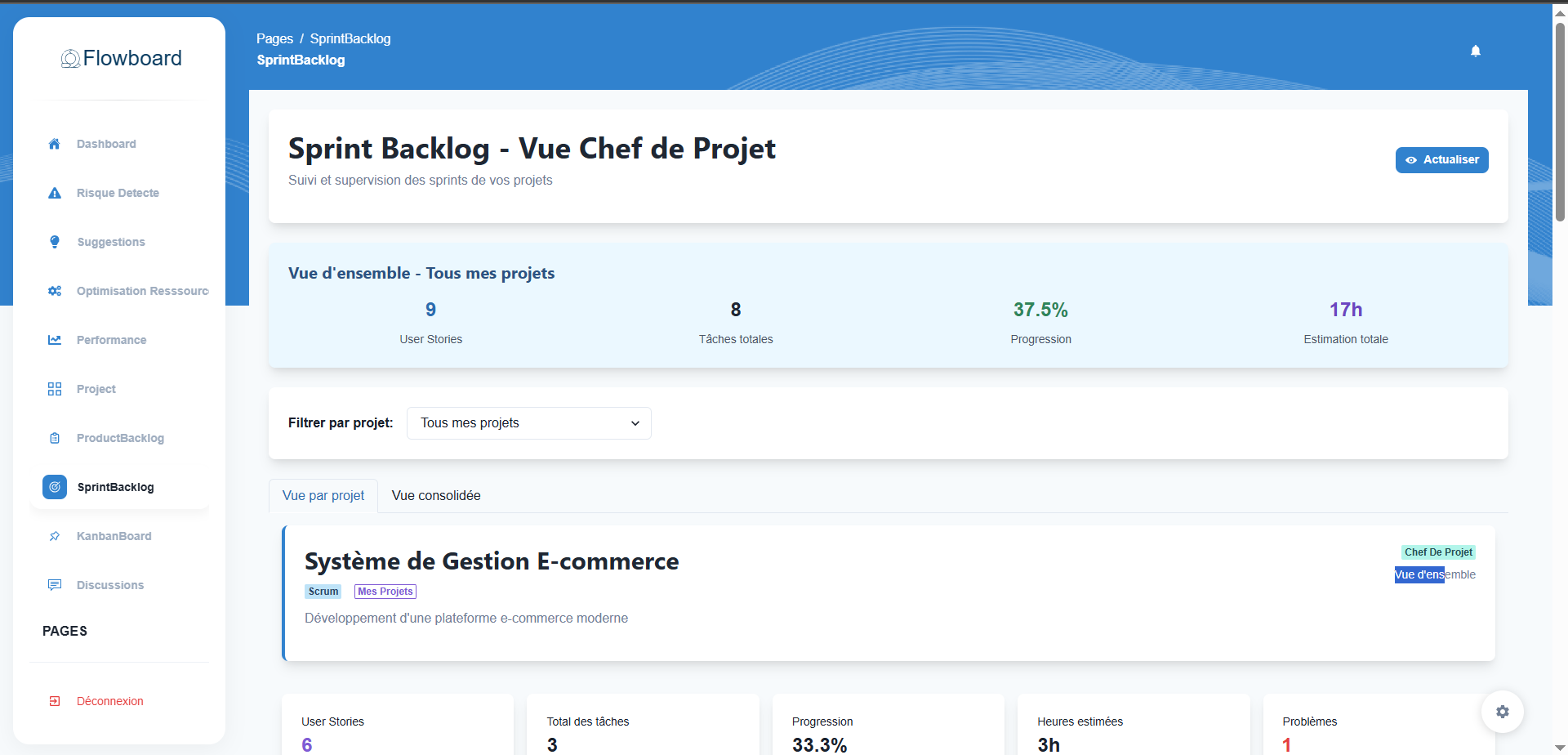Click the Chef De Projet badge
This screenshot has width=1568, height=755.
tap(1438, 552)
